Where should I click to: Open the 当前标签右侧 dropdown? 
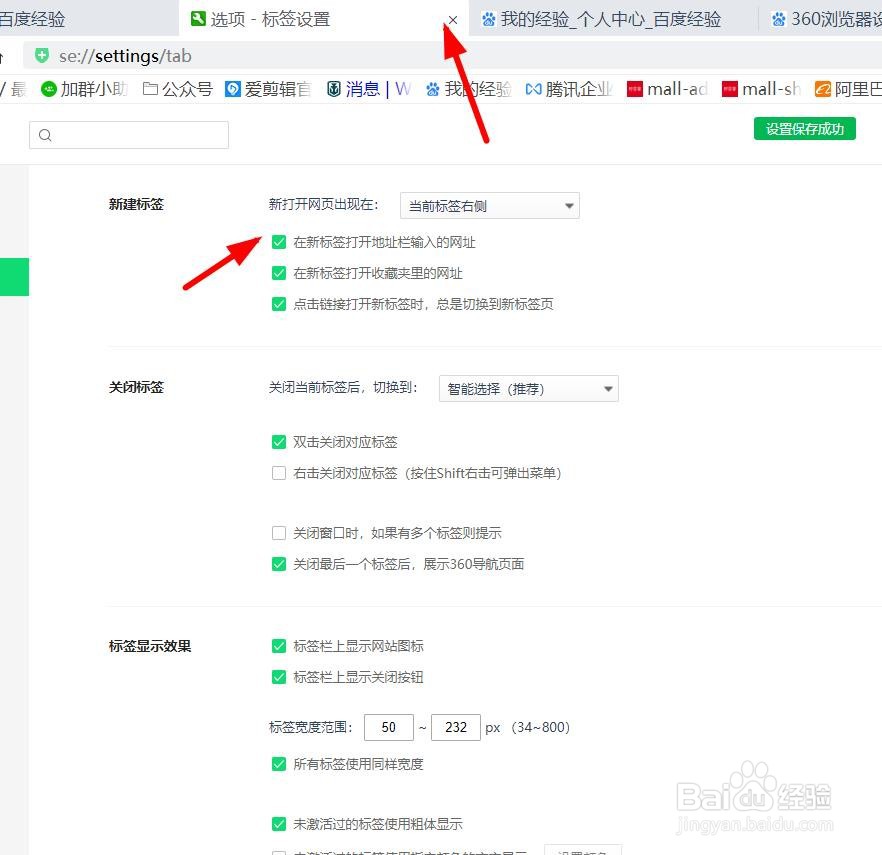pos(489,205)
